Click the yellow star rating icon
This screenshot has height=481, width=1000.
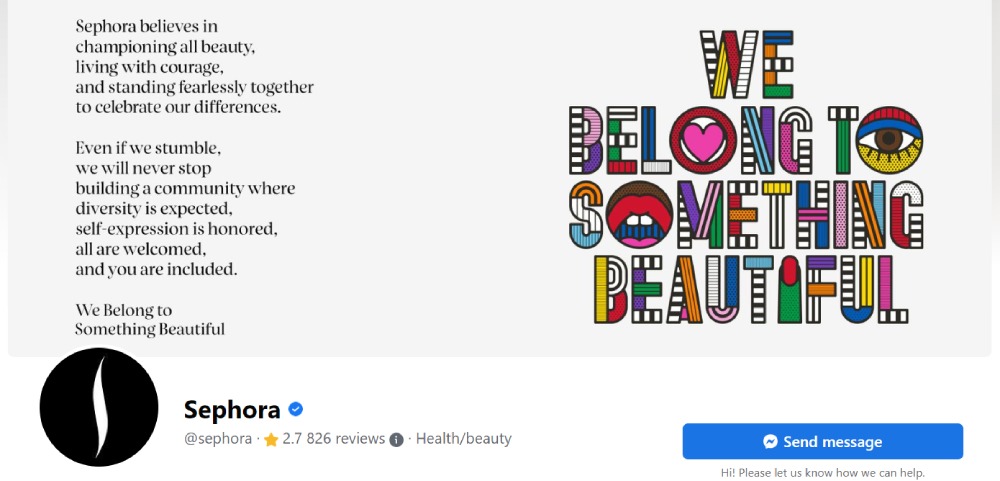pos(271,439)
